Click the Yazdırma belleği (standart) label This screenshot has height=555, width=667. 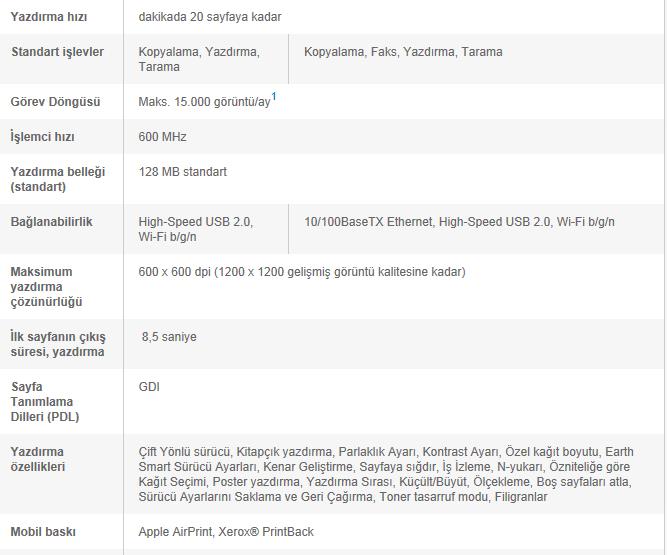point(57,179)
